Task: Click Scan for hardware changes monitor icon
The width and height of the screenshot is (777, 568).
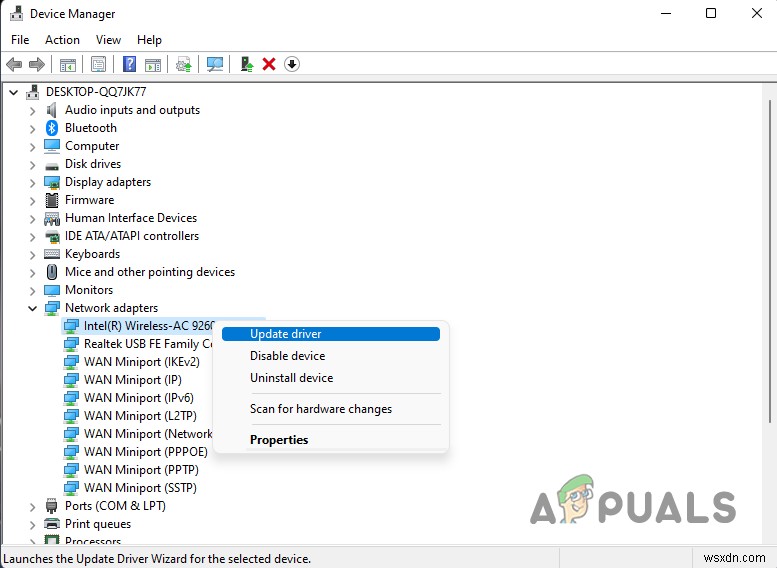Action: [215, 64]
